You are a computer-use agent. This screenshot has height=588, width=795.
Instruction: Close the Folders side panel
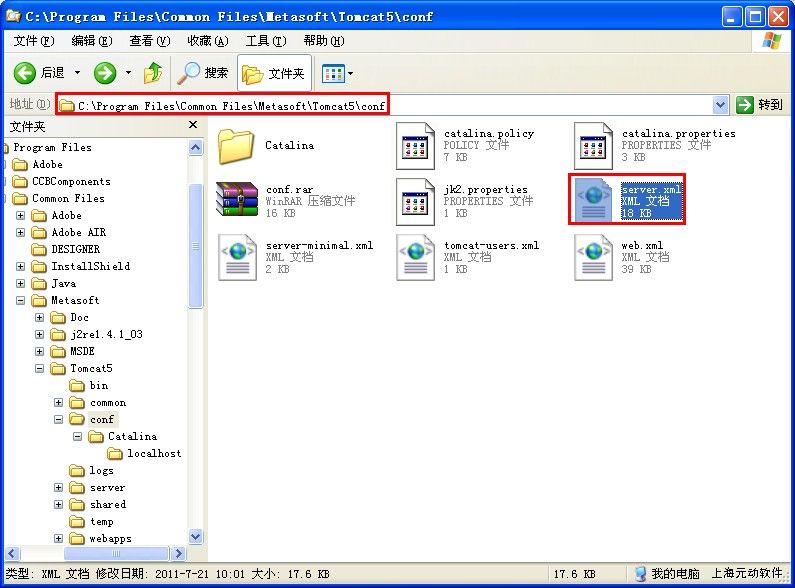194,126
